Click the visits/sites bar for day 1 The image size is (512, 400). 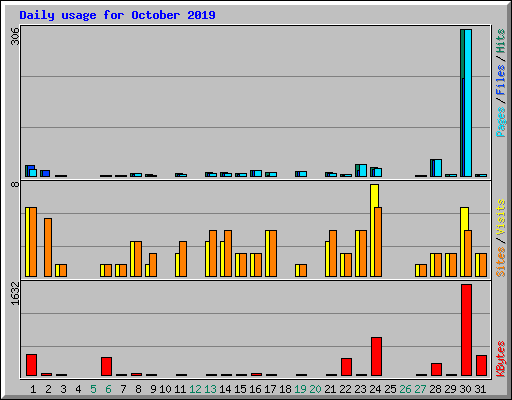click(31, 242)
